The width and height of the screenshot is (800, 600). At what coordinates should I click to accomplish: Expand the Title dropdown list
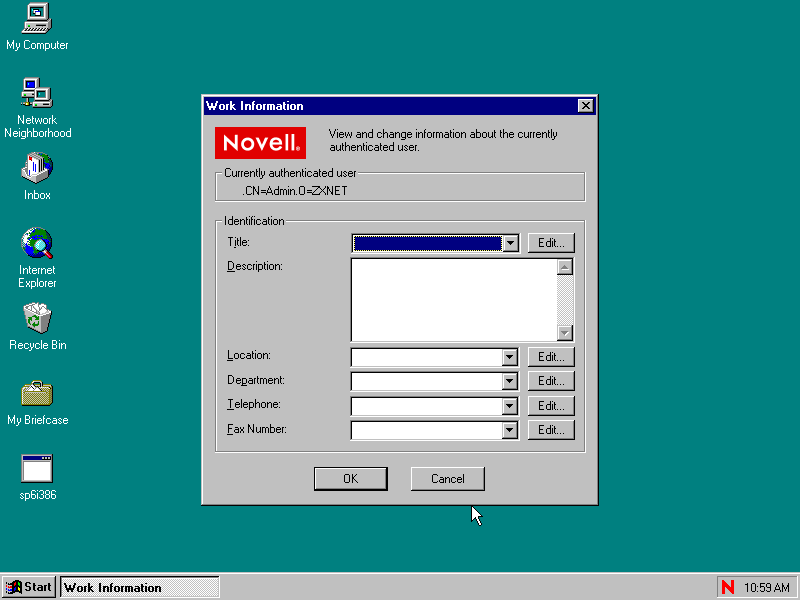click(x=510, y=243)
